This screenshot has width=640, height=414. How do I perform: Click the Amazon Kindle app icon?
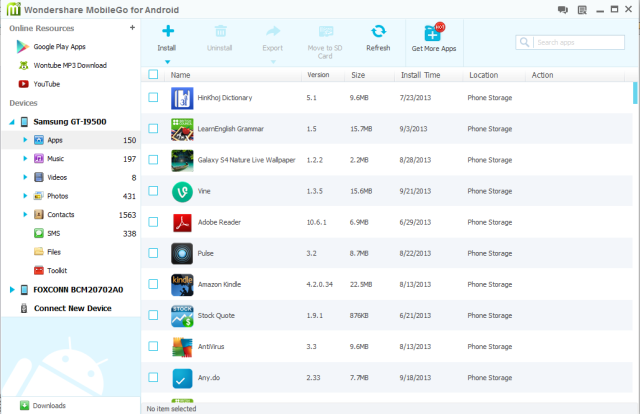click(x=182, y=285)
